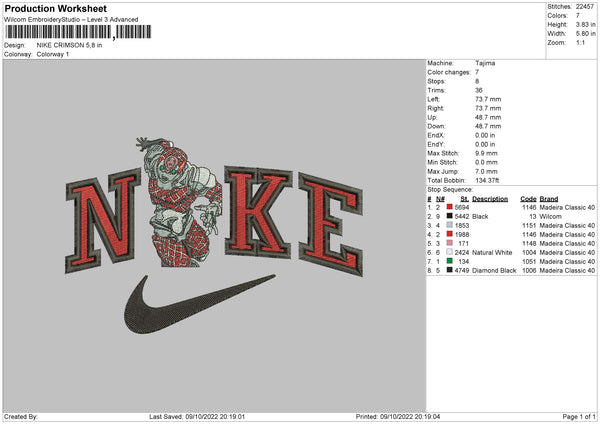Click the 'Right:' measurement label
Screen dimensions: 600x424
[x=435, y=108]
